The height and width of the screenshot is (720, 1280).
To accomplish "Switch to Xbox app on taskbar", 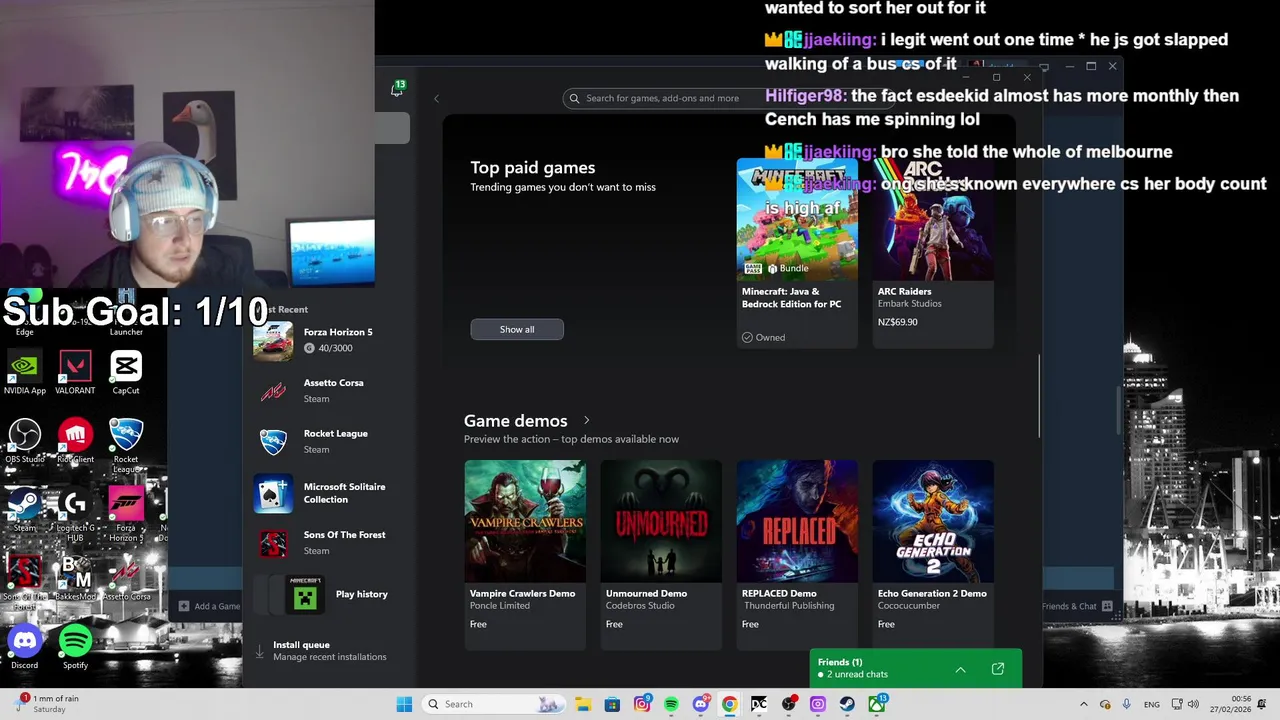I will click(x=877, y=704).
